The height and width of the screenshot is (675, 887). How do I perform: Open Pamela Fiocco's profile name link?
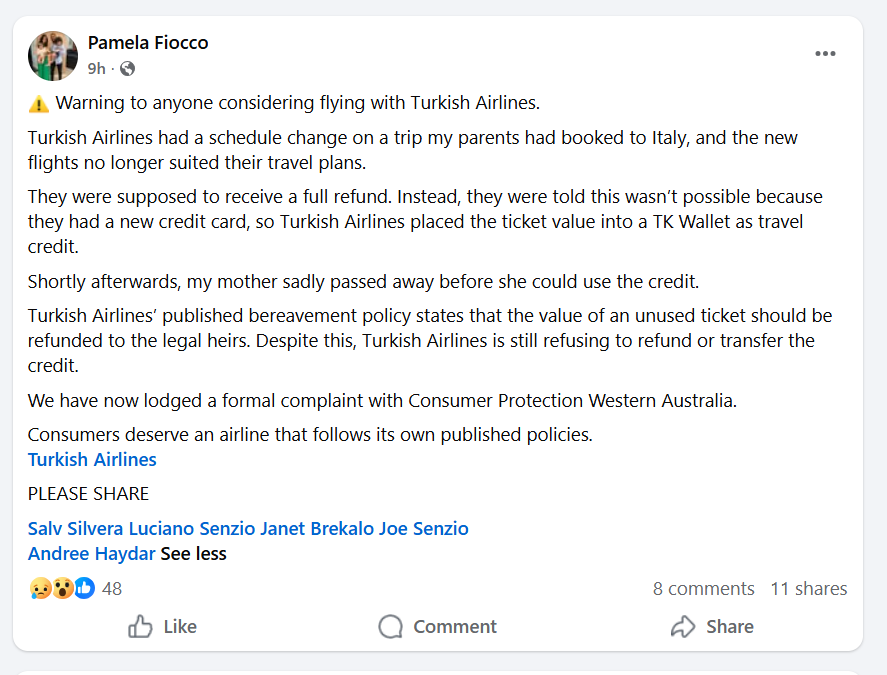point(148,42)
